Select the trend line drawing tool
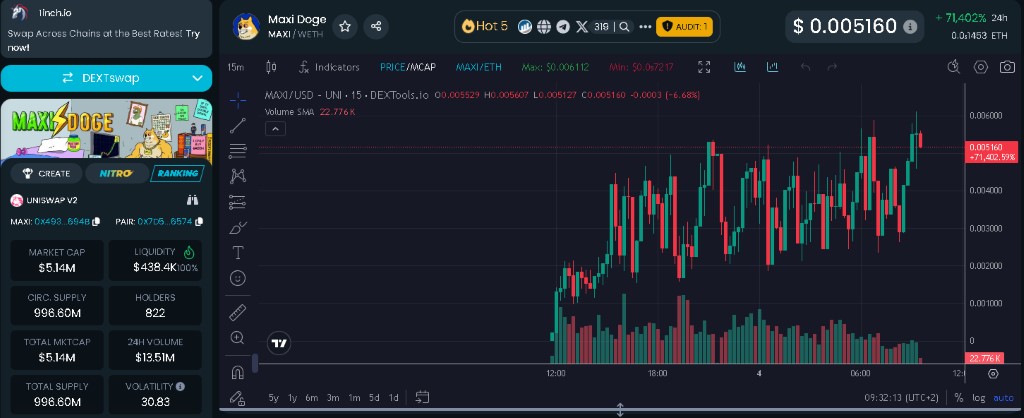This screenshot has width=1024, height=418. [x=238, y=126]
